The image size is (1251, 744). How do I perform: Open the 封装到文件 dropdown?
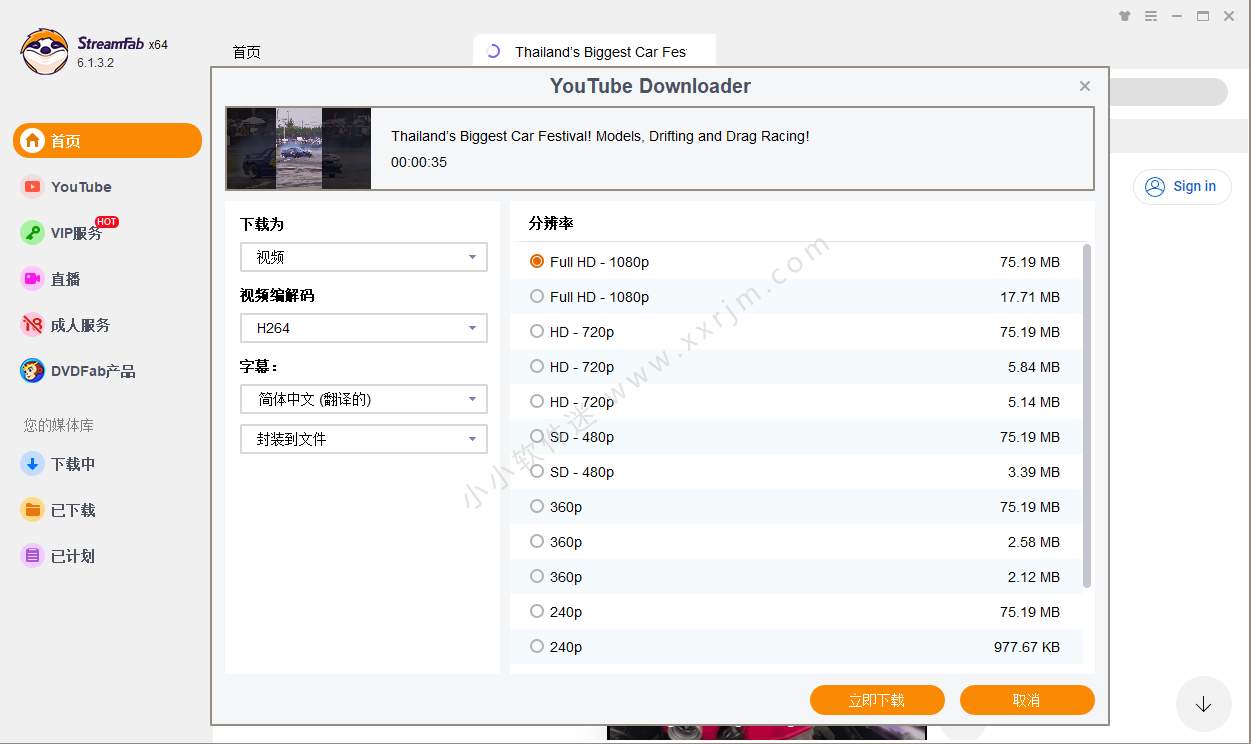(x=364, y=439)
